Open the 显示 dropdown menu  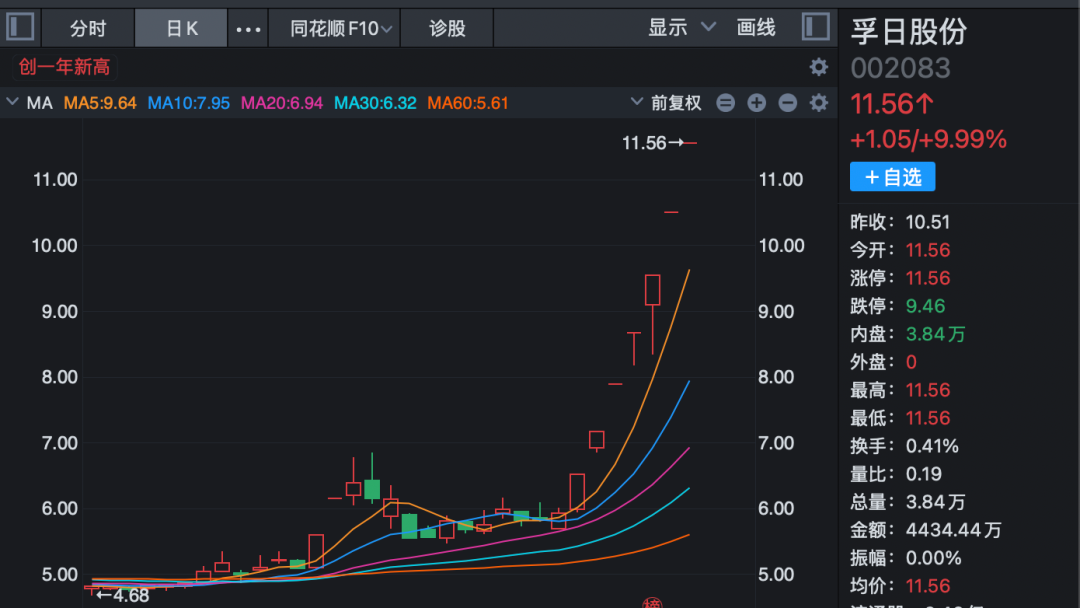(x=682, y=28)
